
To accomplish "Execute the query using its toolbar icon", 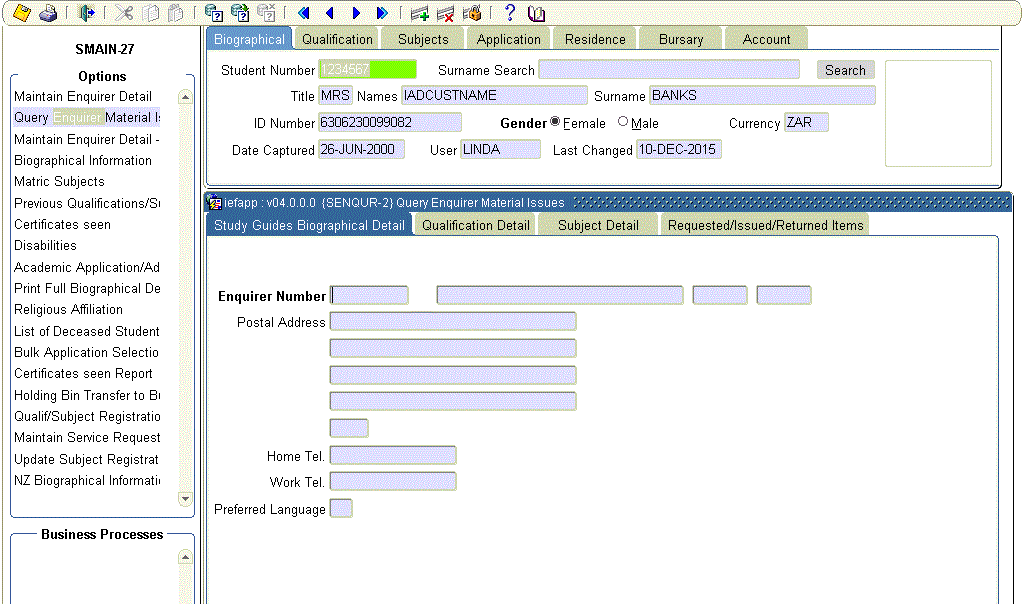I will pos(239,13).
